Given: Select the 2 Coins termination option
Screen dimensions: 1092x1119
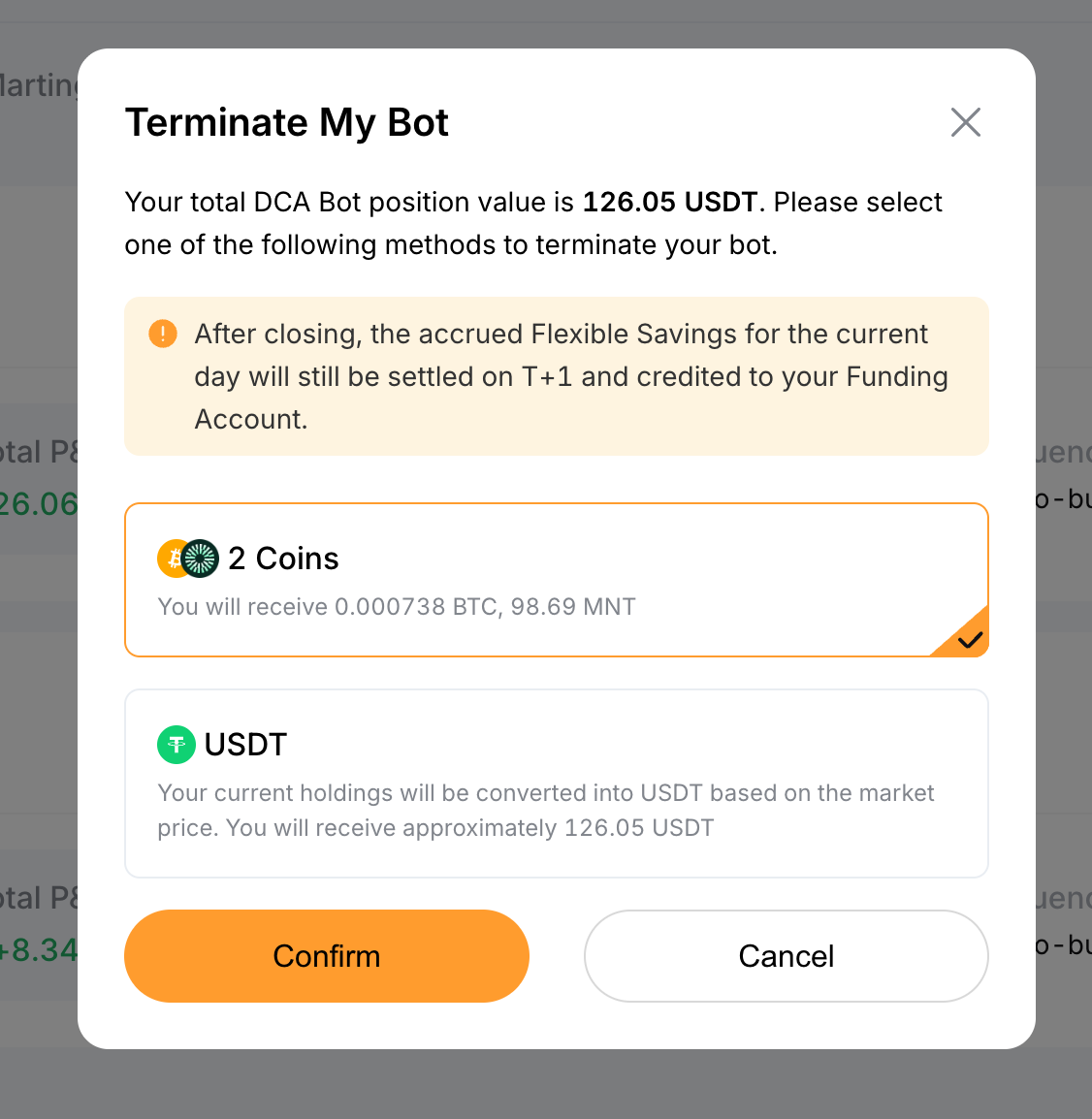Looking at the screenshot, I should [556, 580].
